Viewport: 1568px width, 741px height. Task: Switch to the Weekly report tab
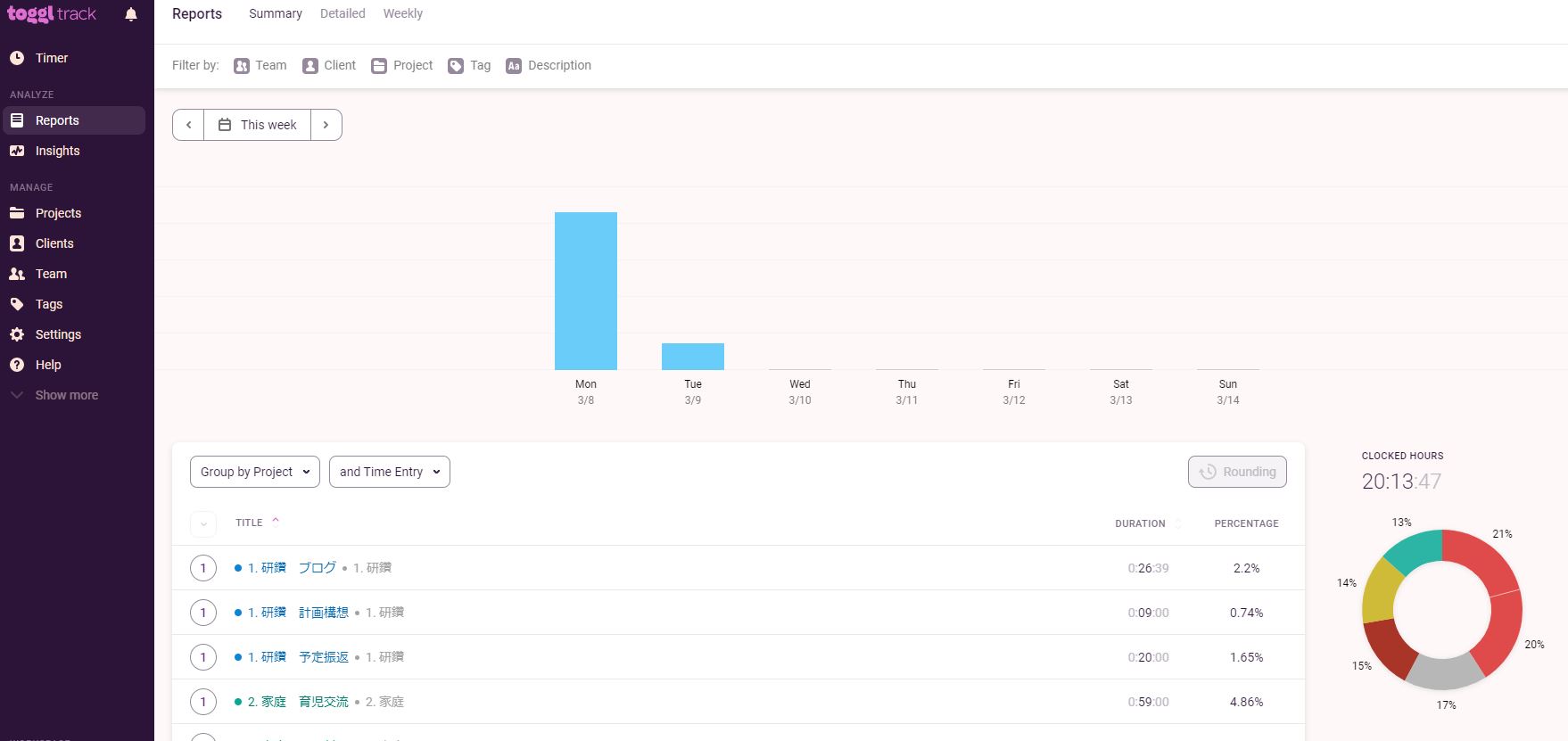[x=402, y=13]
